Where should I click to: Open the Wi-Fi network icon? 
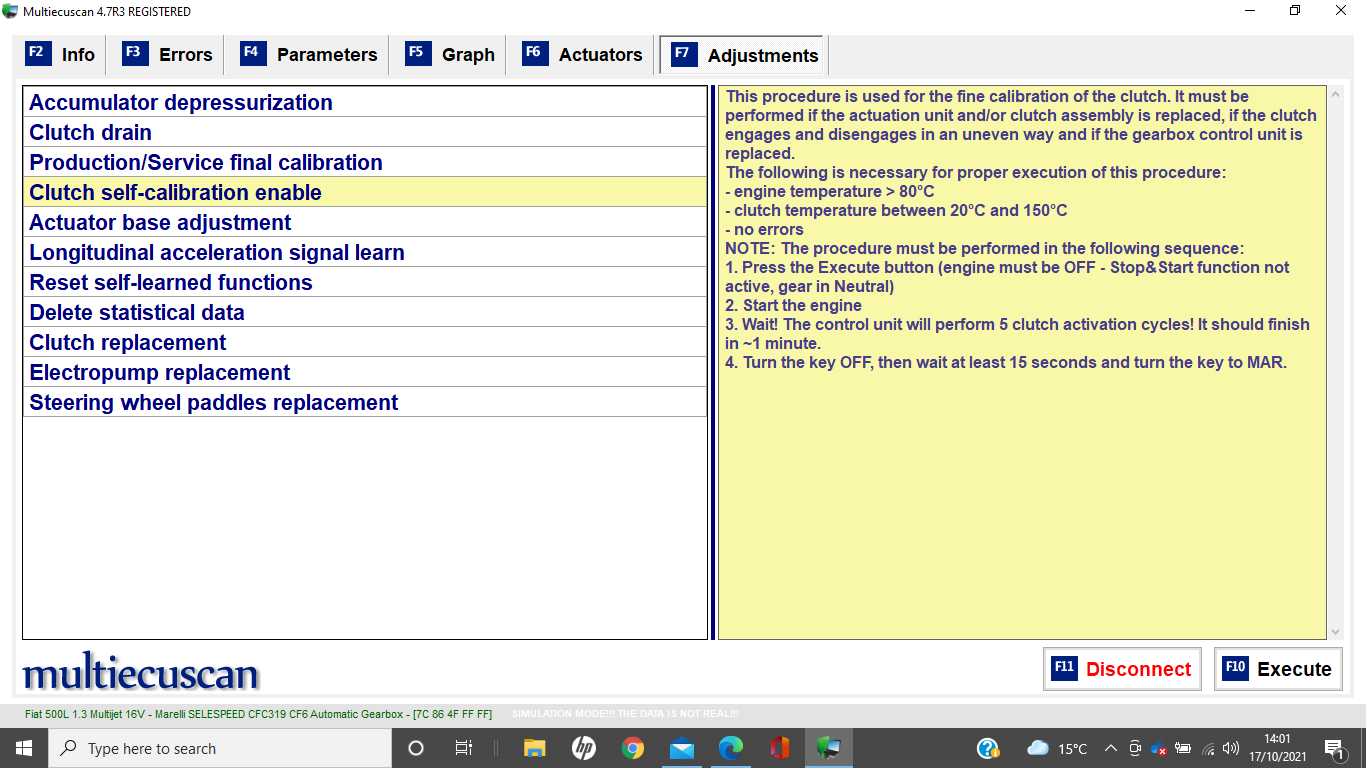tap(1208, 748)
